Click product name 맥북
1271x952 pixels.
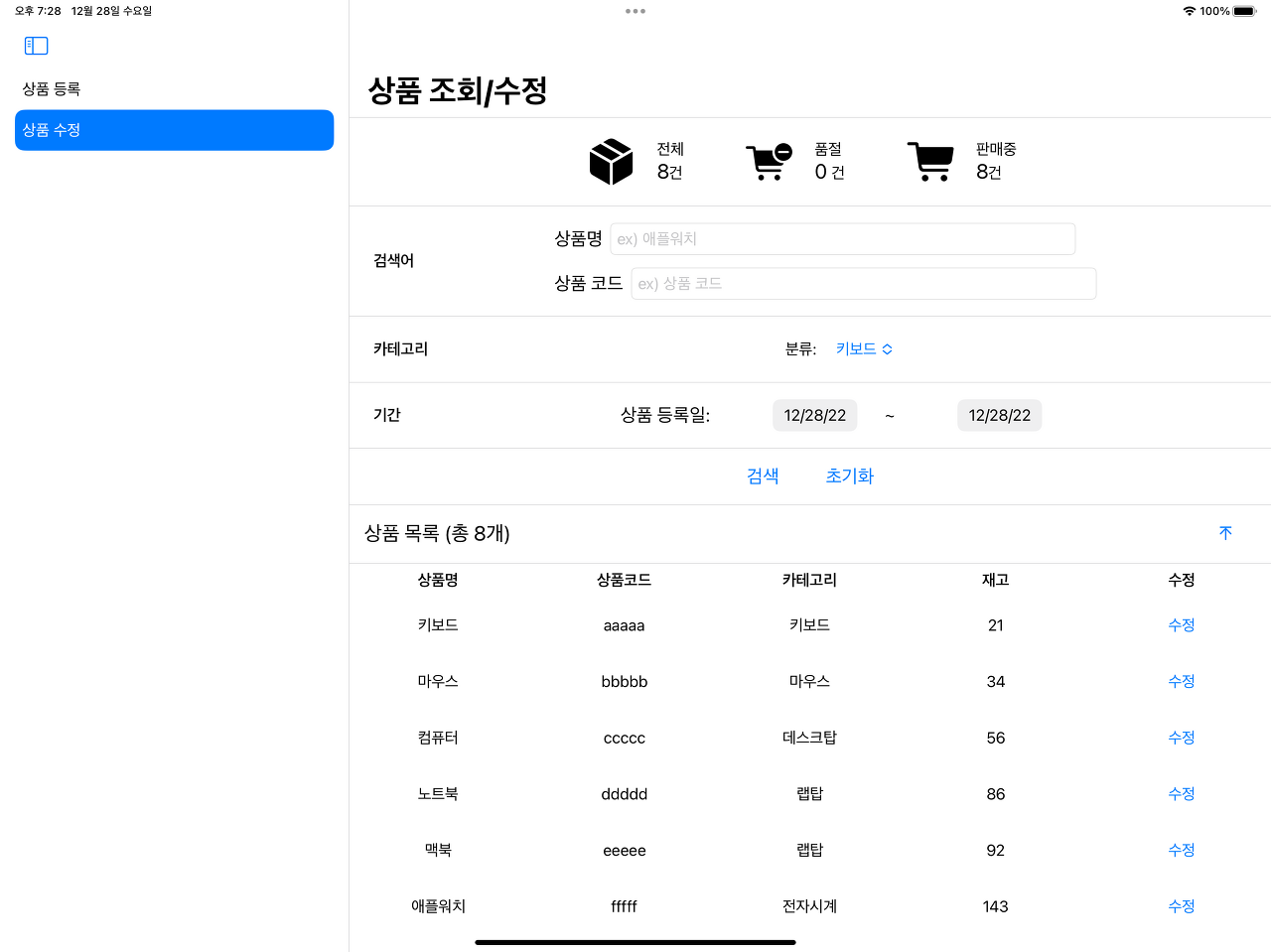pyautogui.click(x=438, y=850)
